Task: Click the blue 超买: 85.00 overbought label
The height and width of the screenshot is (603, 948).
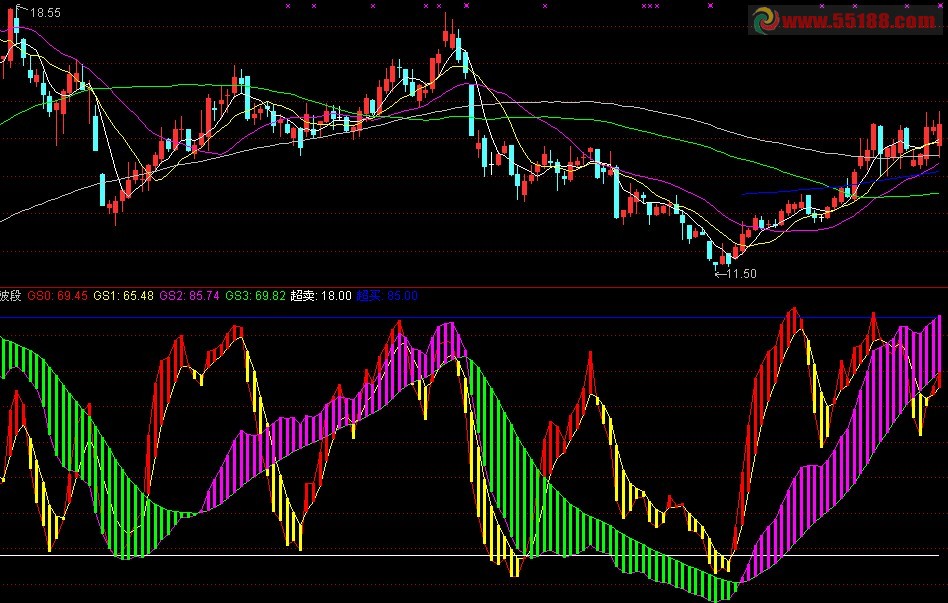Action: (387, 296)
